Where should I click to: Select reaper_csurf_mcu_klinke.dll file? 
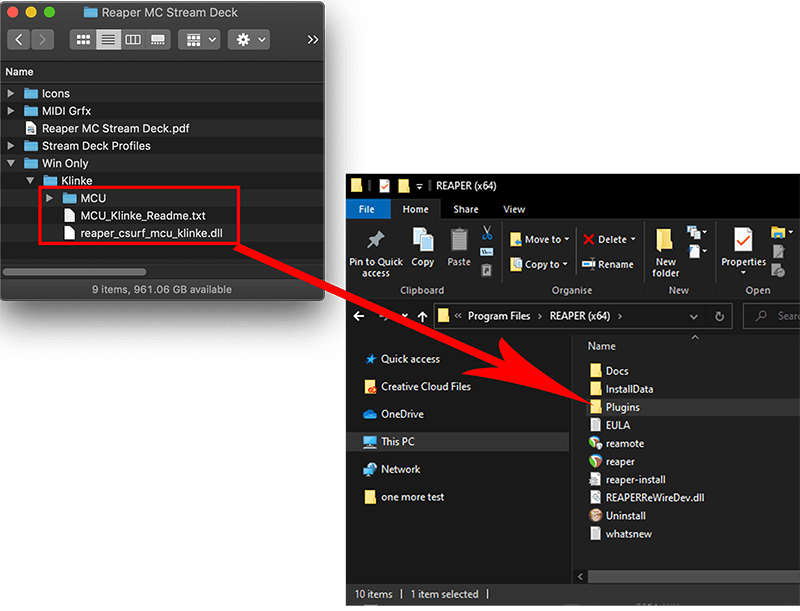tap(151, 233)
